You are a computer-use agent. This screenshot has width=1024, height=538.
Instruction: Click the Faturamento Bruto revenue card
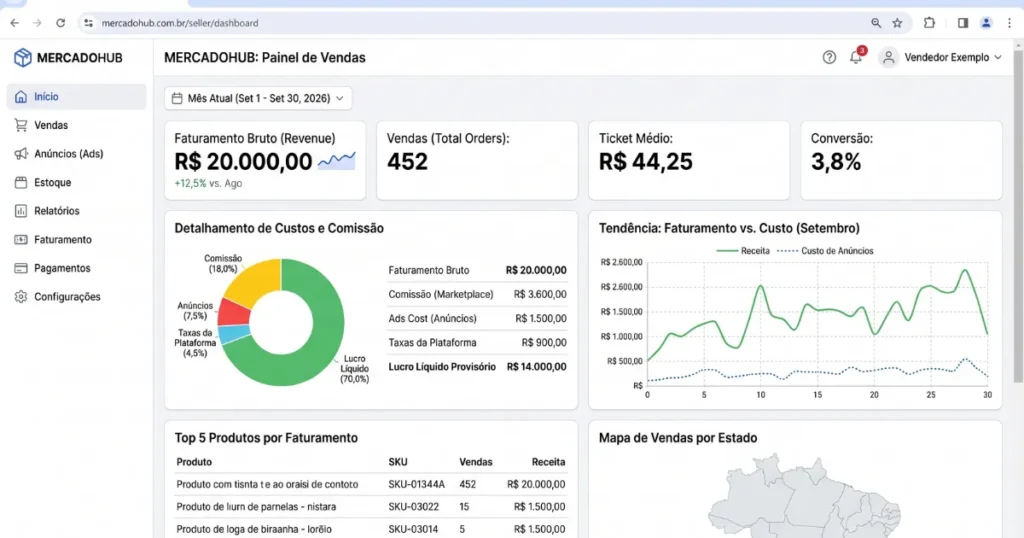pyautogui.click(x=265, y=160)
